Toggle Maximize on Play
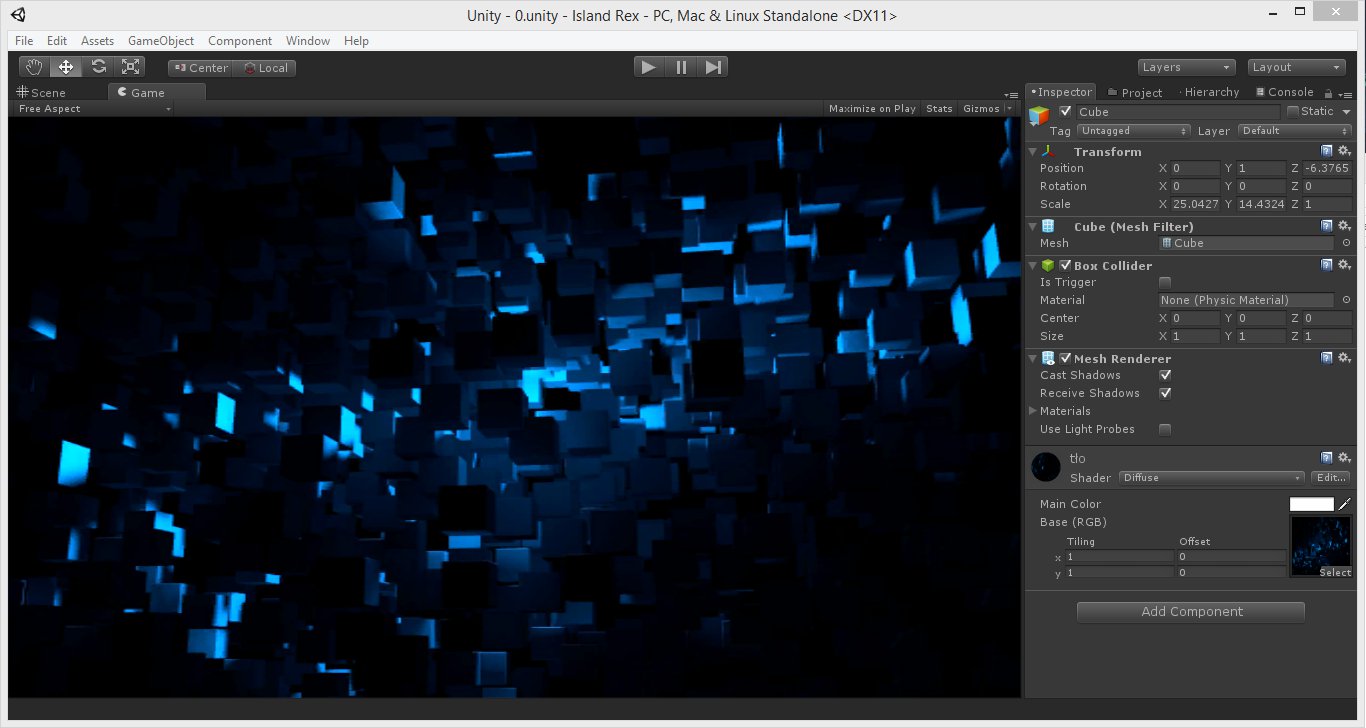 tap(872, 109)
